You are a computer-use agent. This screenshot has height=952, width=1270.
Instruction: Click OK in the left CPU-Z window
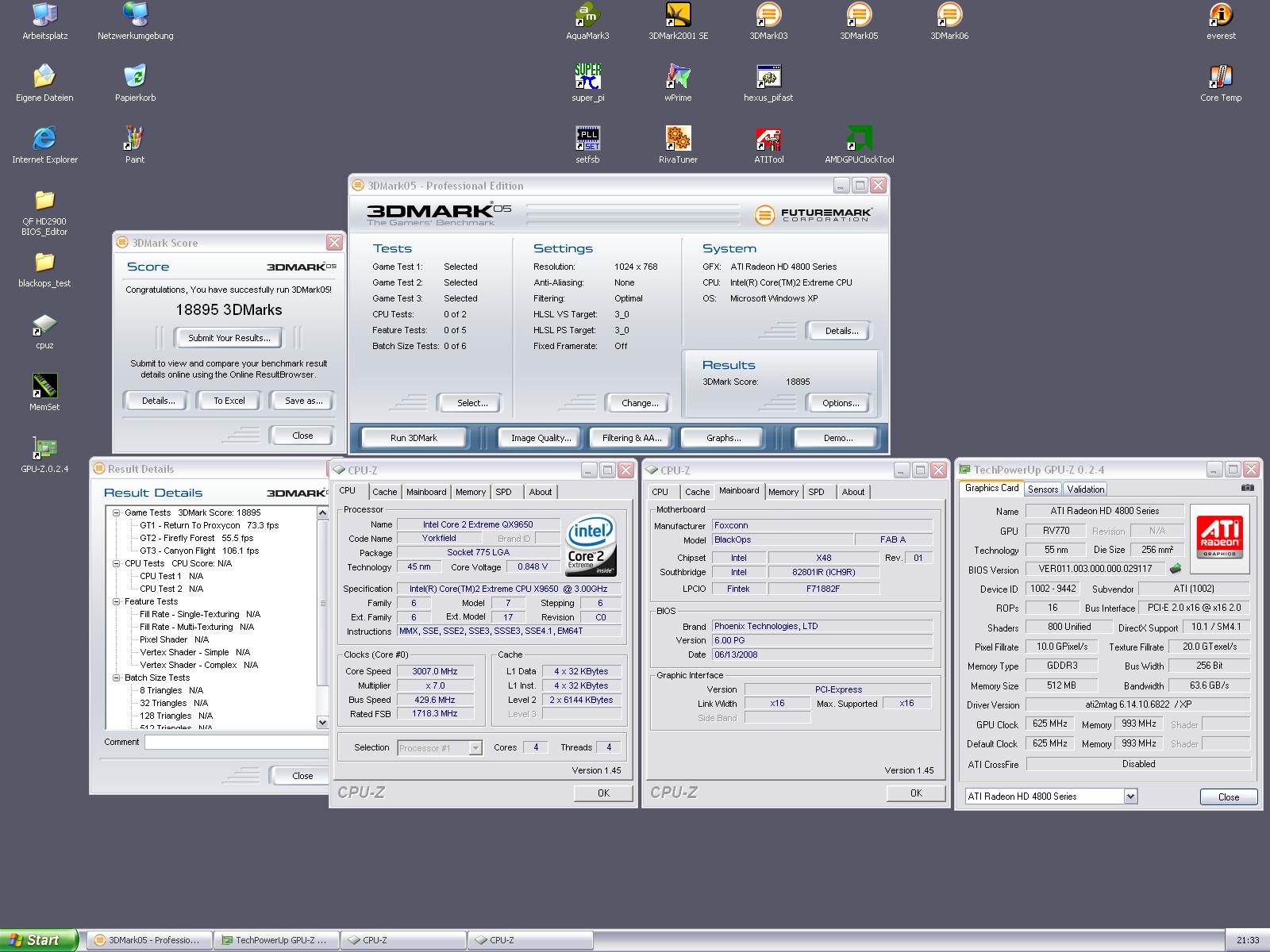pyautogui.click(x=603, y=793)
